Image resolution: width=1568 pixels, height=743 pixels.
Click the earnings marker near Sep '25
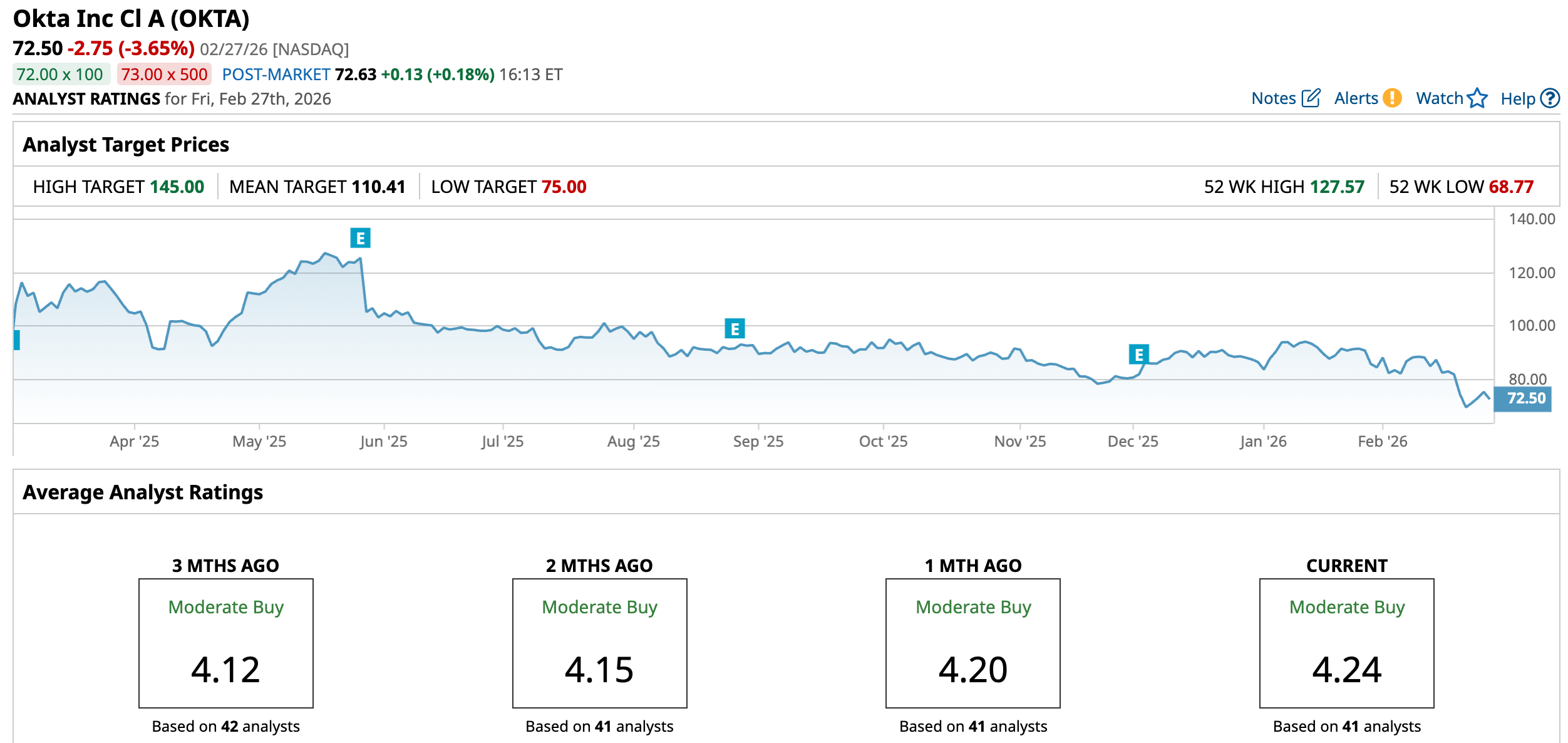735,328
